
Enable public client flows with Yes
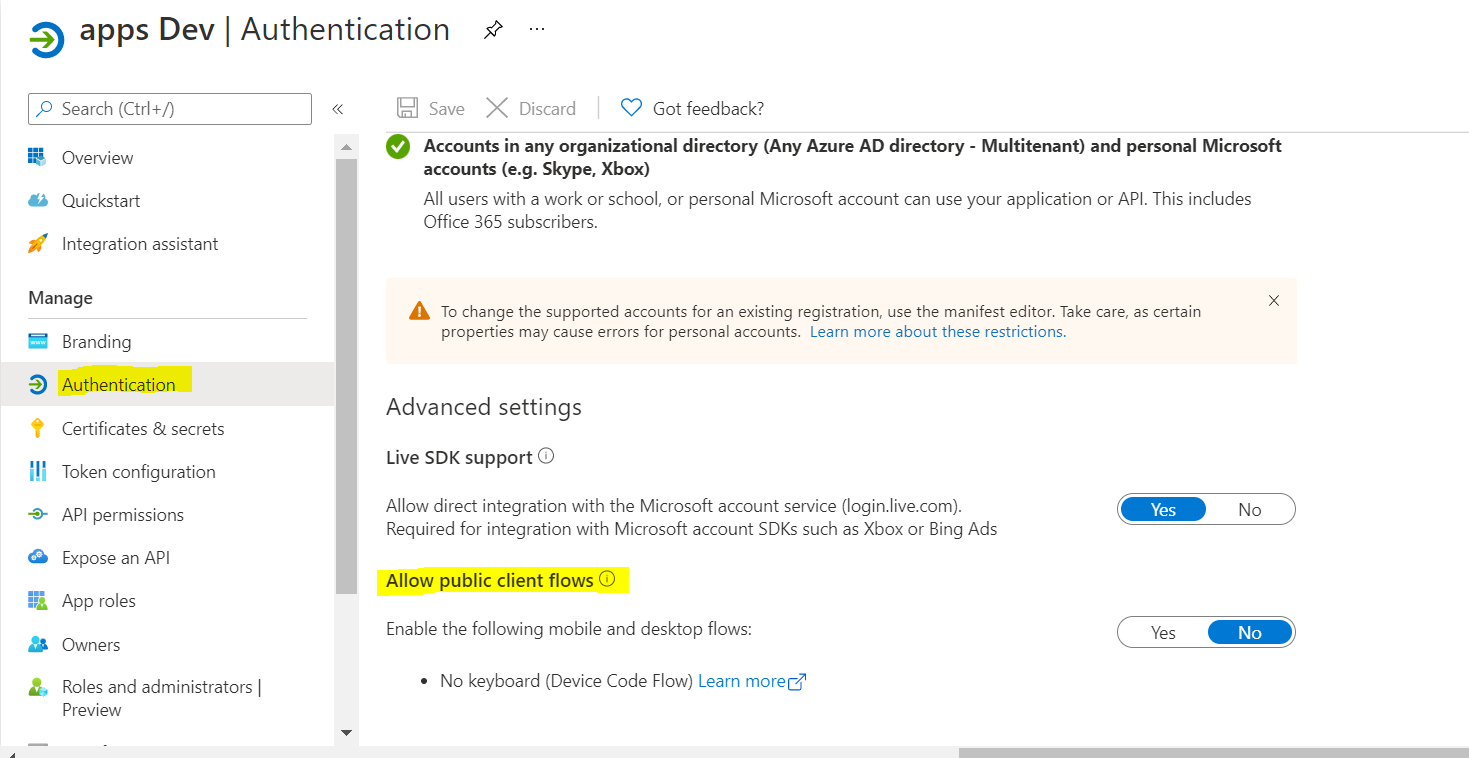tap(1163, 632)
